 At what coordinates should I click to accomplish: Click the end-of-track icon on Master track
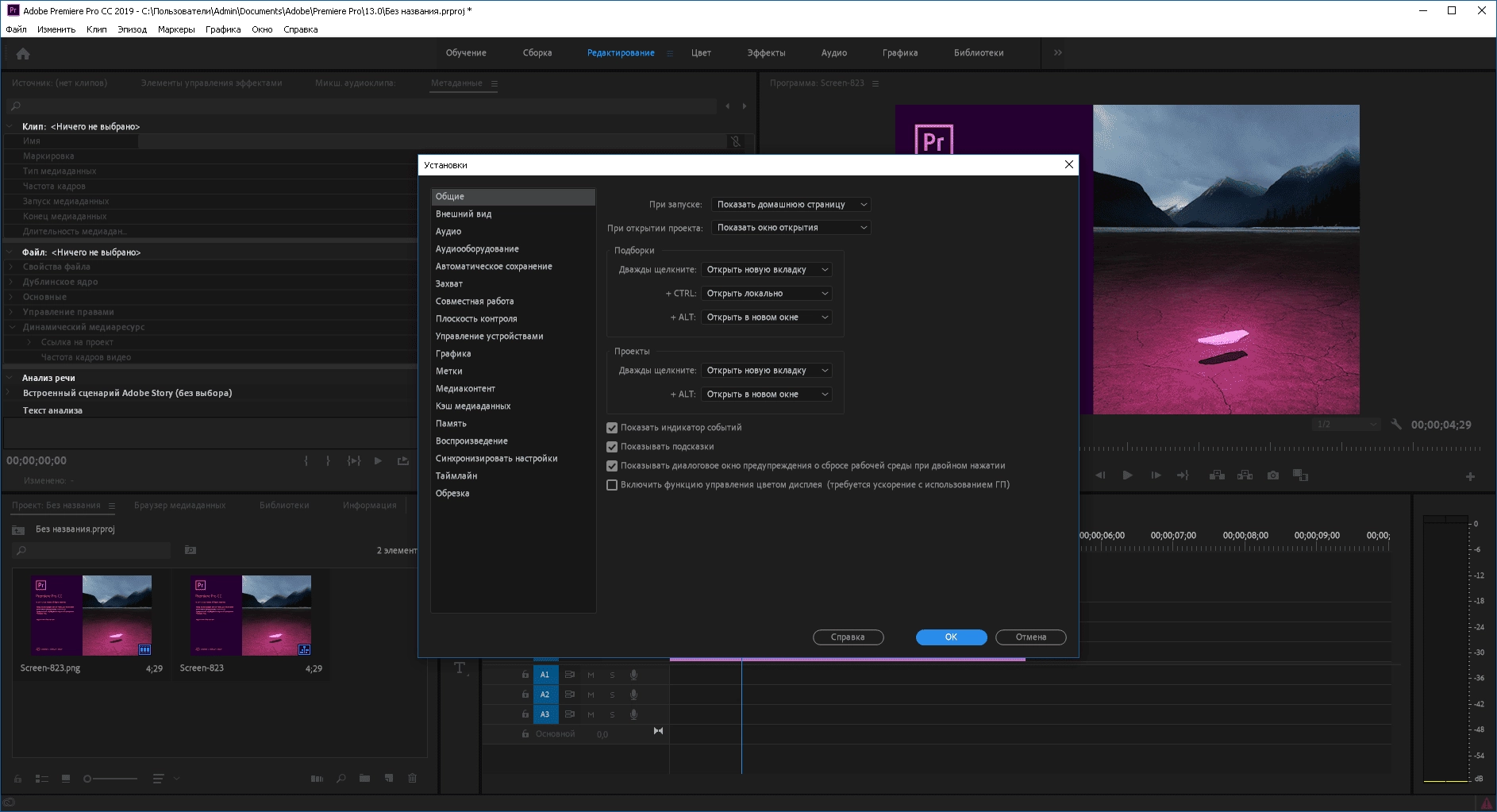[x=658, y=731]
